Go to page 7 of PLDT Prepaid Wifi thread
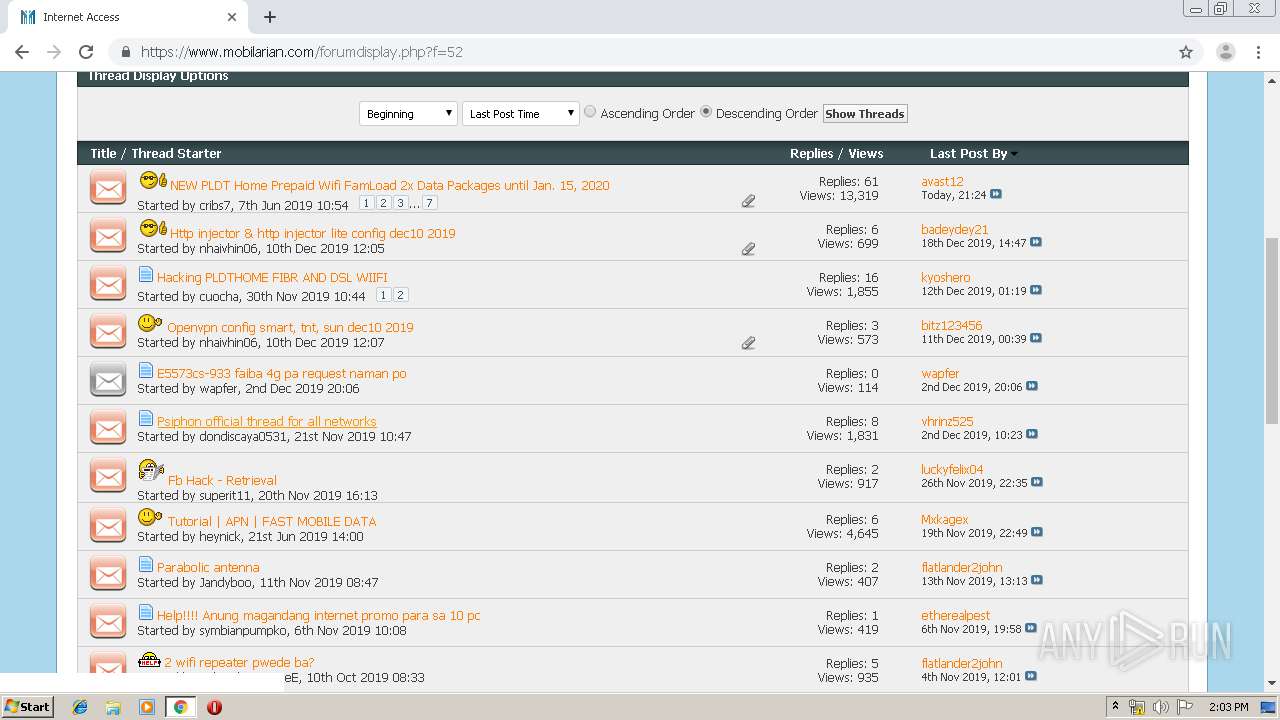 pos(429,203)
